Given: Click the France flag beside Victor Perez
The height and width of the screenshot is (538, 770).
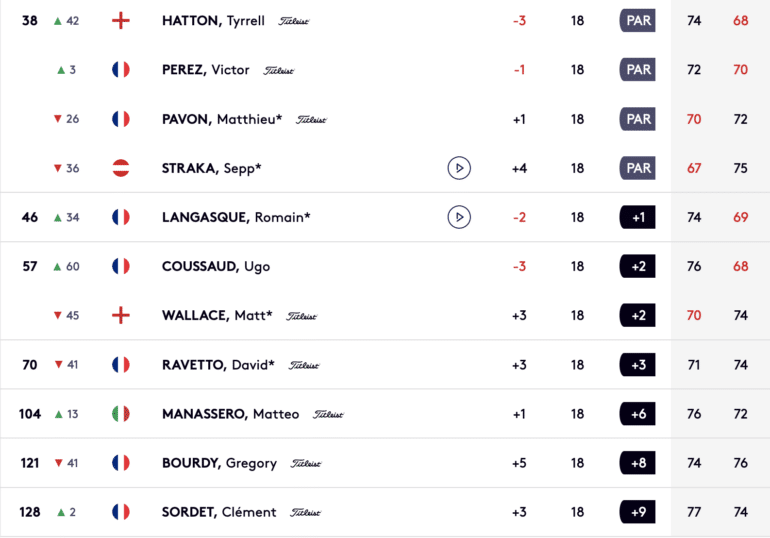Looking at the screenshot, I should point(121,70).
